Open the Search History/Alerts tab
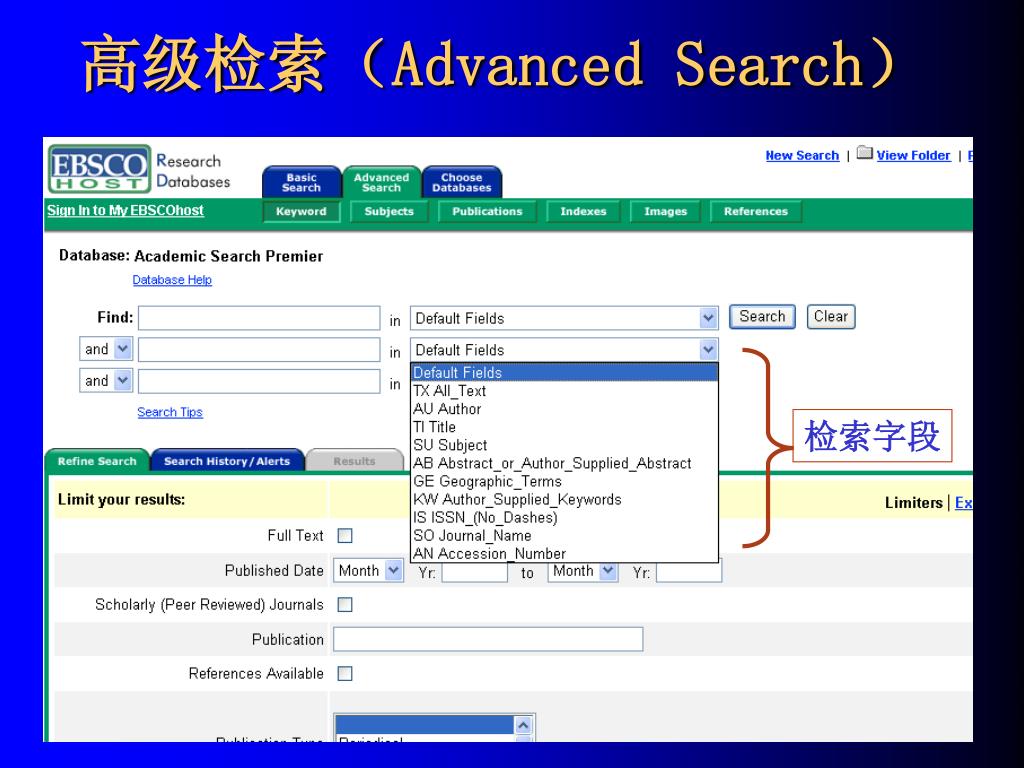The height and width of the screenshot is (768, 1024). pos(227,460)
